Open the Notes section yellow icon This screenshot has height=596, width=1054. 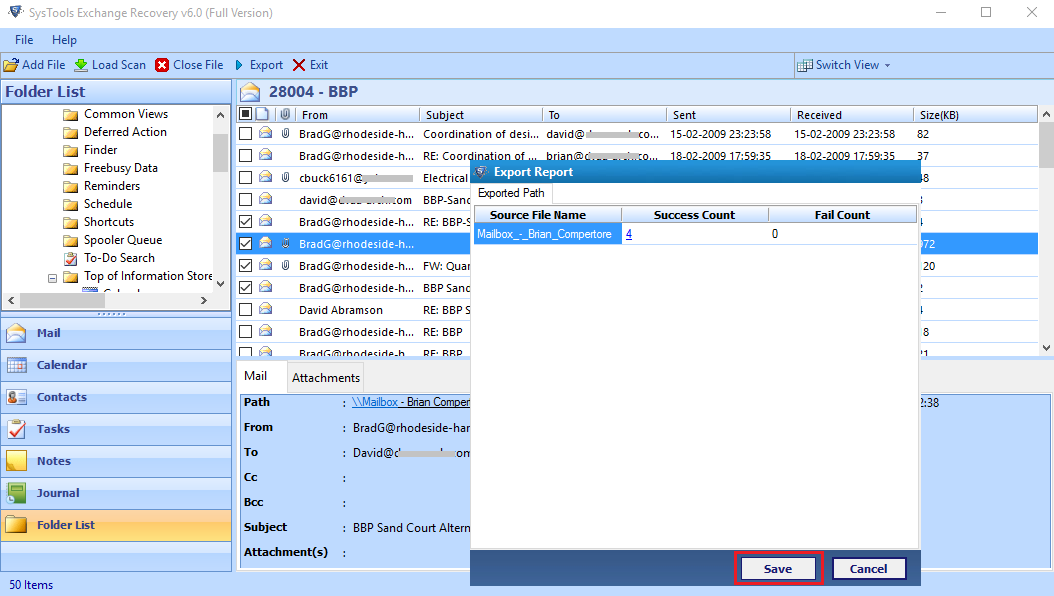pos(17,461)
